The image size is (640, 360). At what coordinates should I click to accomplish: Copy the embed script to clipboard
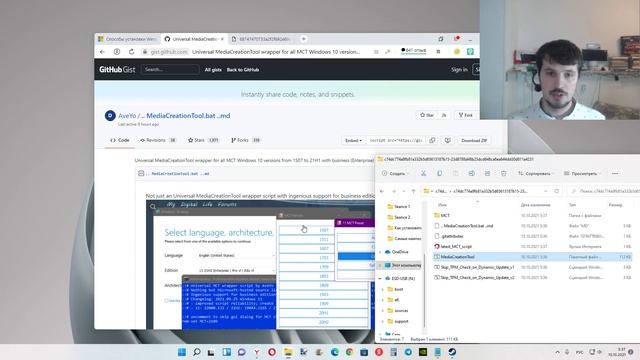tap(432, 140)
